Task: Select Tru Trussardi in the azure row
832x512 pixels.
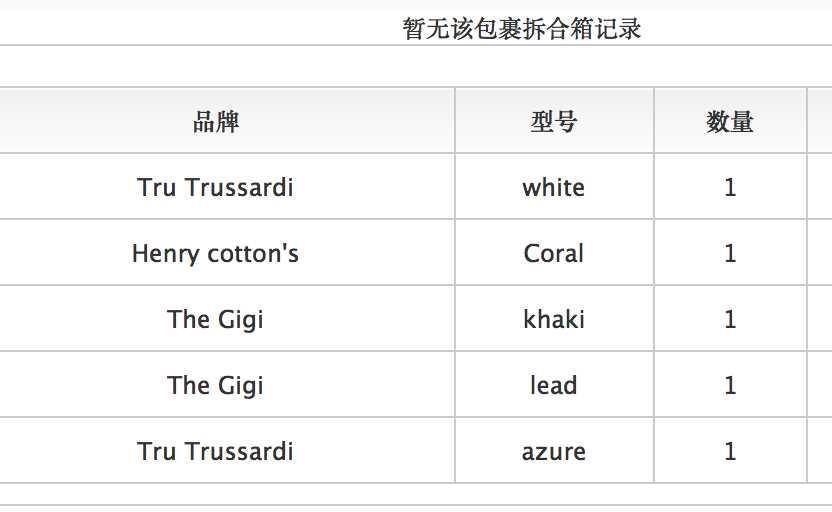Action: [x=216, y=451]
